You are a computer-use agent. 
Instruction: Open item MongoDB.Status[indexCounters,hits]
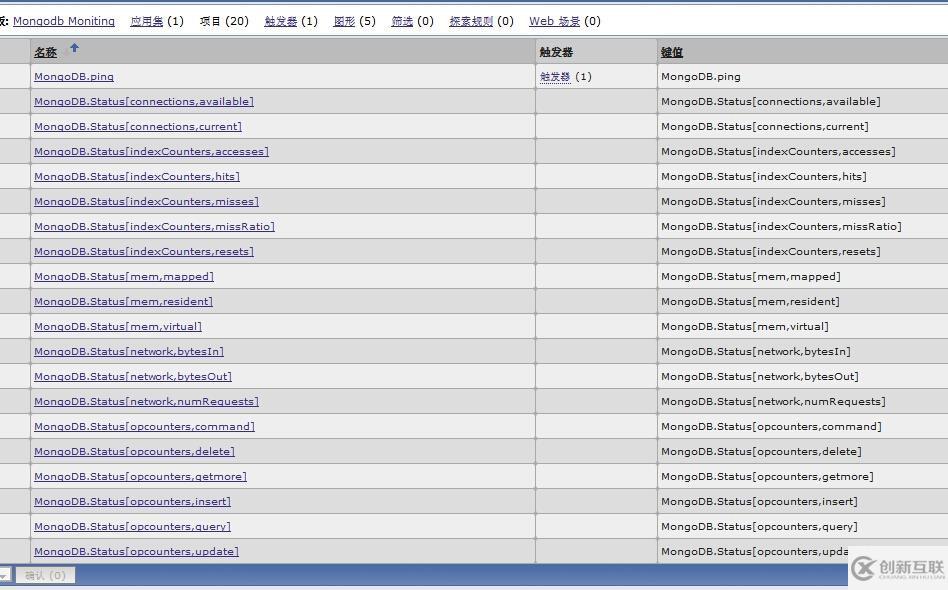(137, 177)
